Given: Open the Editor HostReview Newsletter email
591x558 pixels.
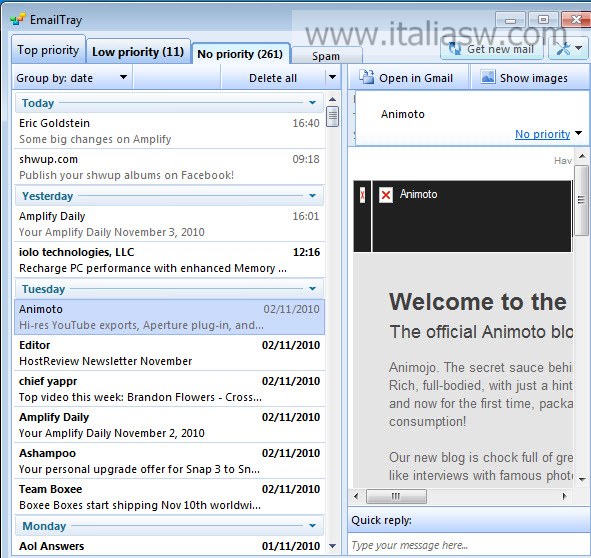Looking at the screenshot, I should tap(170, 353).
